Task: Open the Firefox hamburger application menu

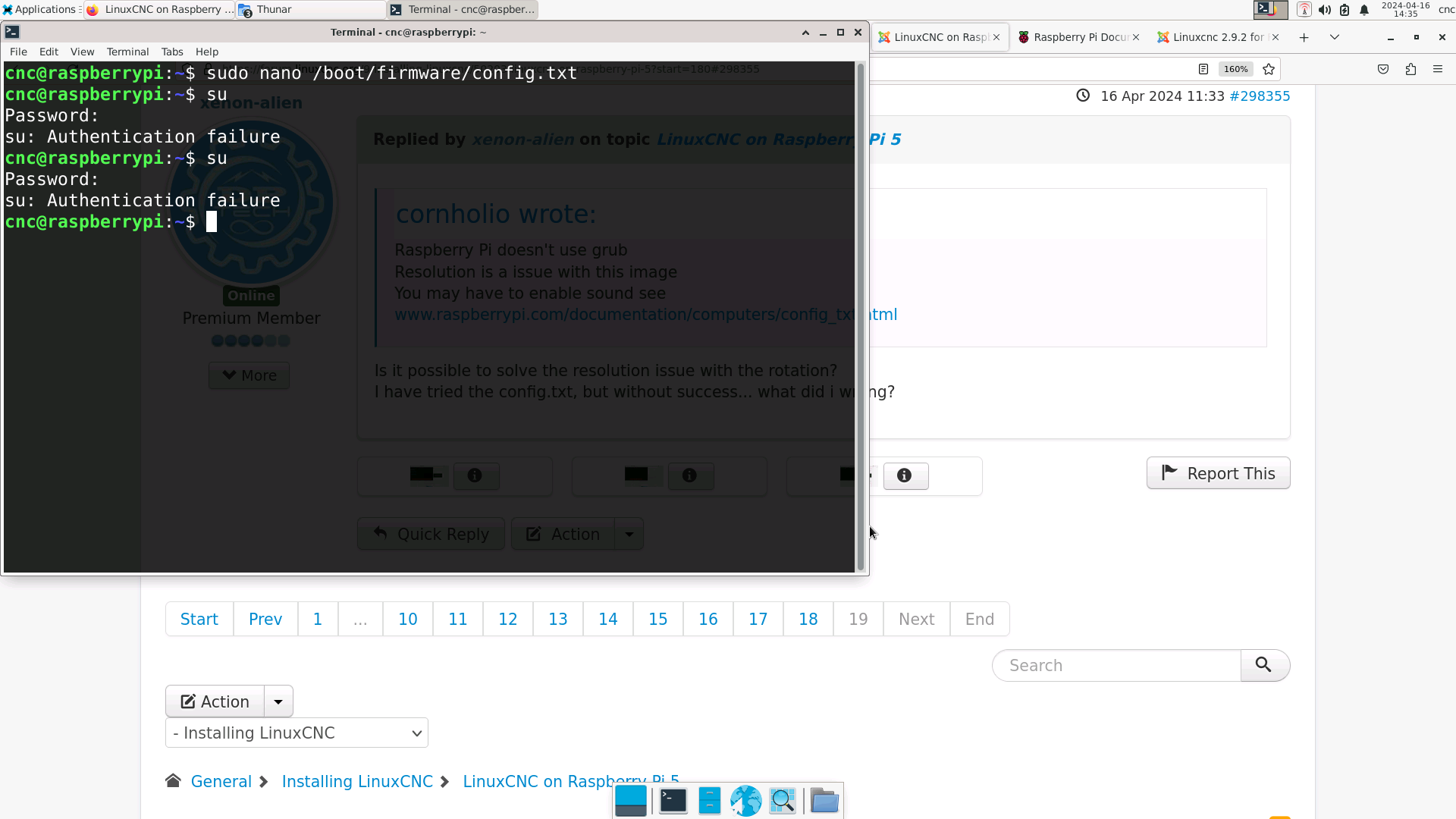Action: (1438, 69)
